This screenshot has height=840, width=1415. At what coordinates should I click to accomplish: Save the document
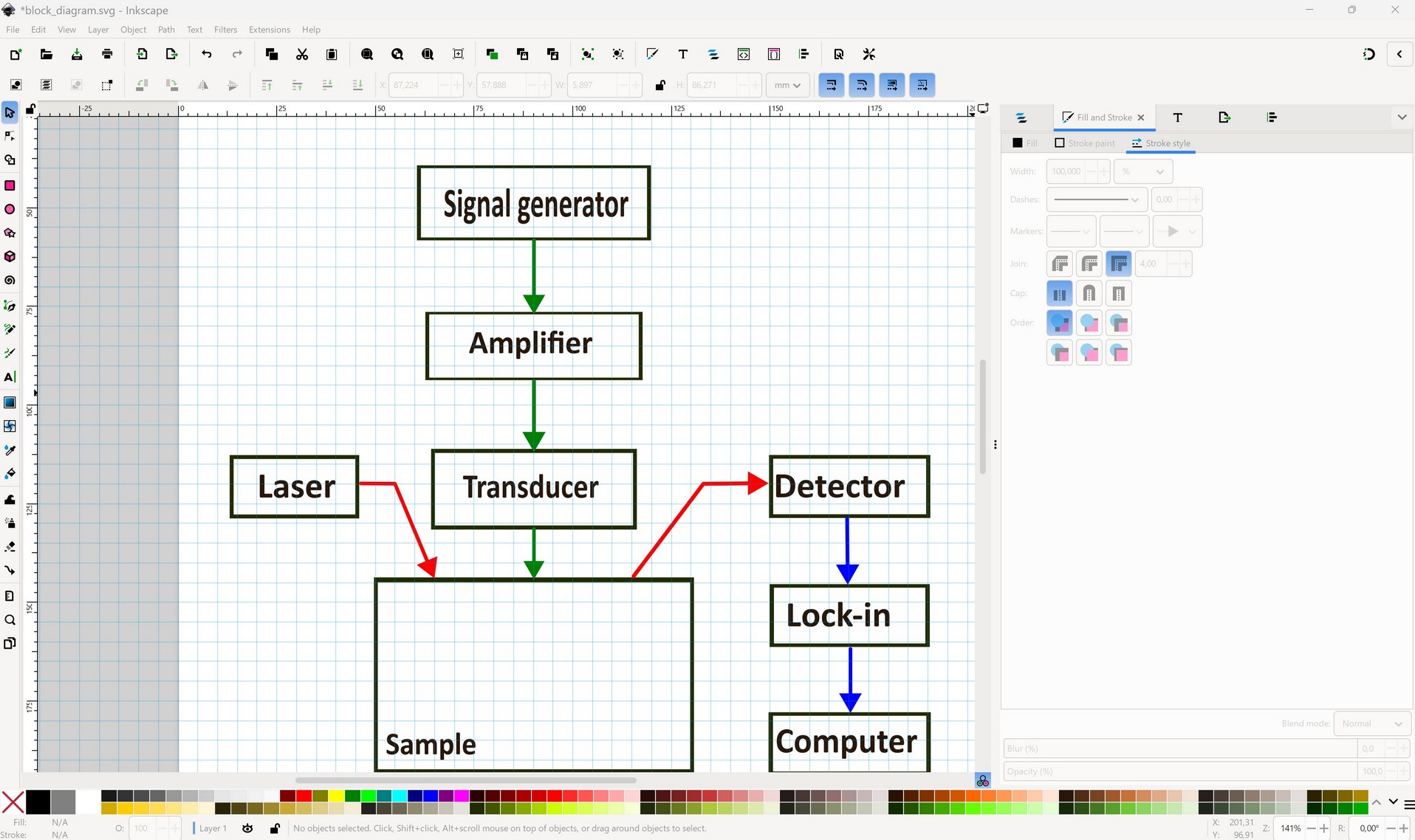tap(77, 54)
